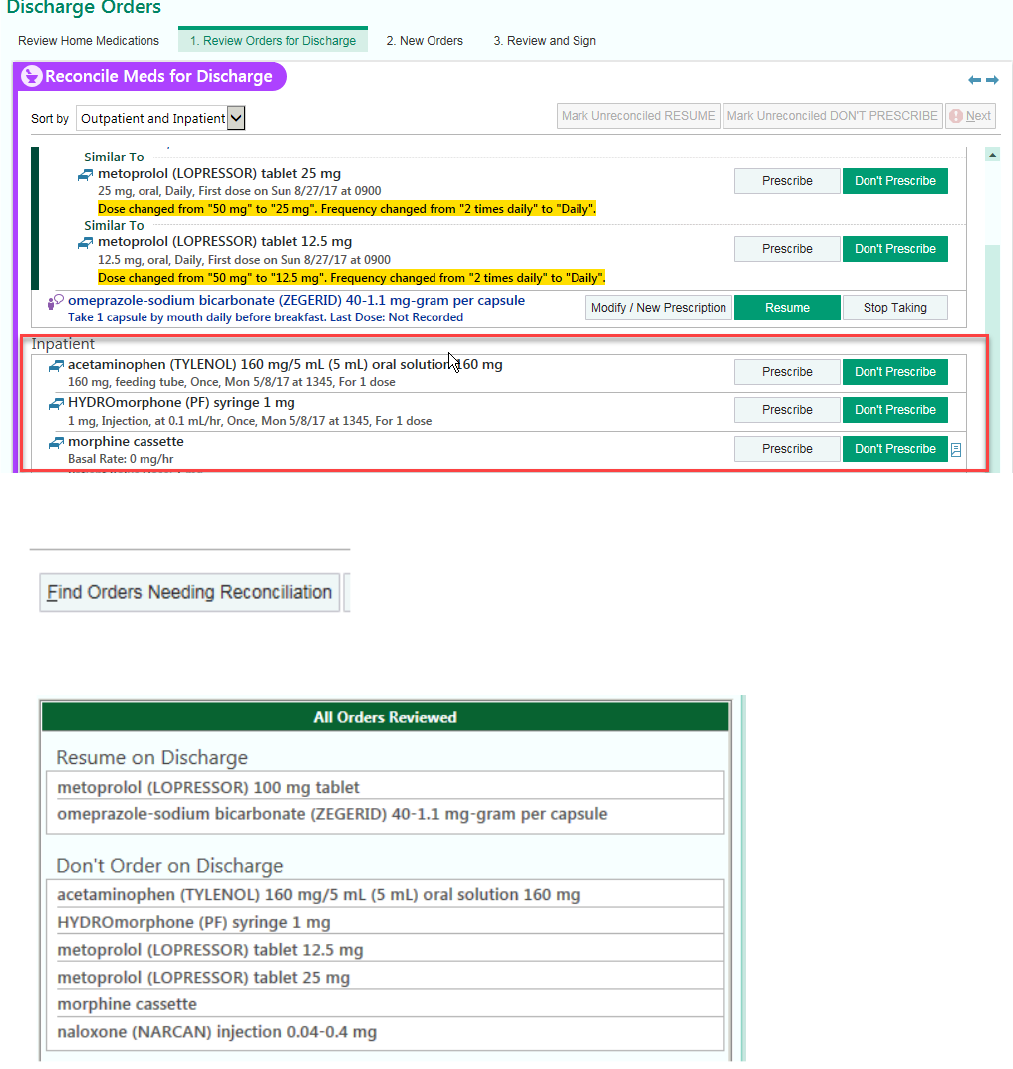This screenshot has height=1069, width=1013.
Task: Select HYDROmorphone row under Don't Order on Discharge
Action: [385, 922]
